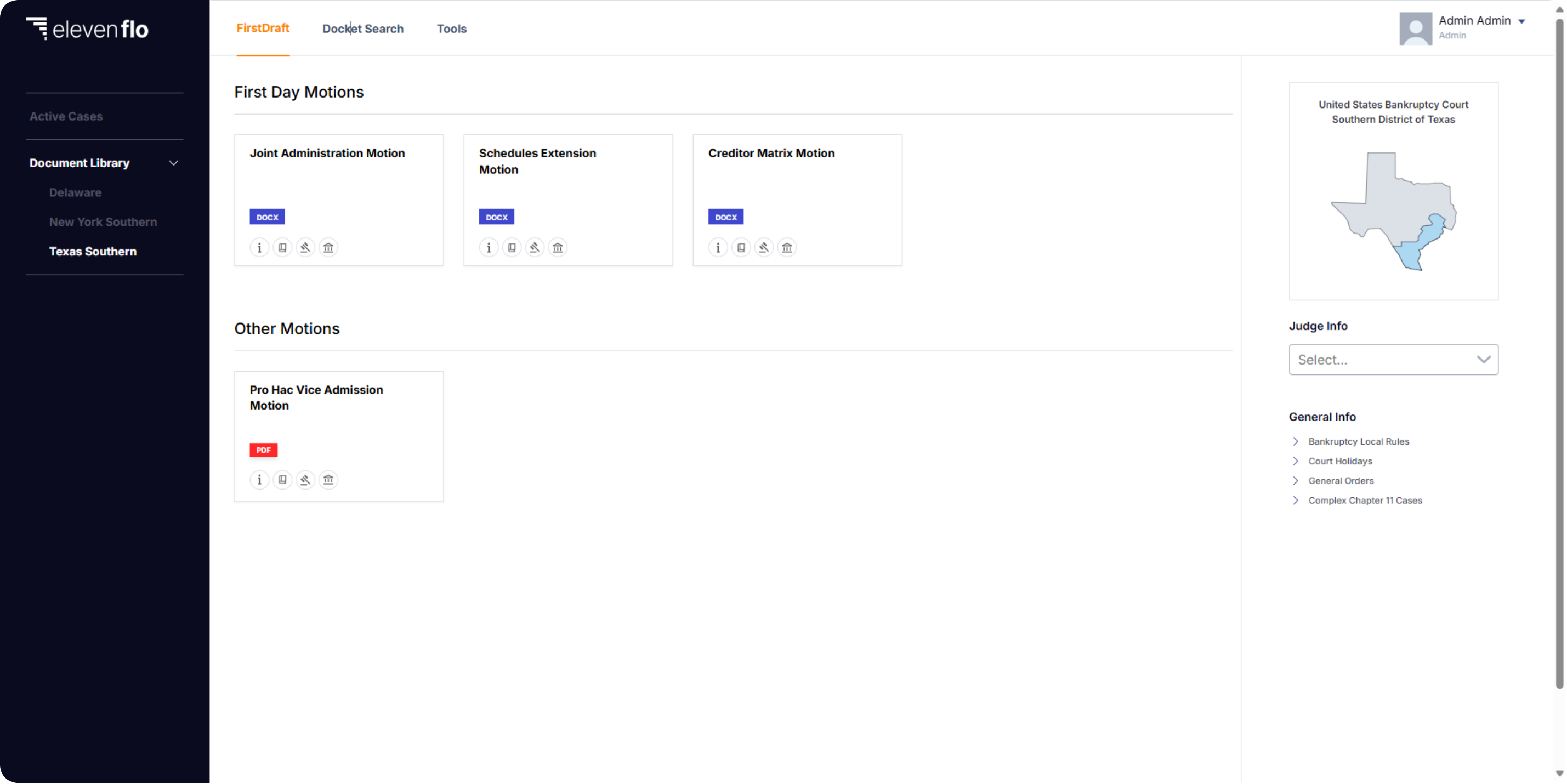Click the delete icon on Pro Hac Vice Admission Motion
The width and height of the screenshot is (1567, 784).
coord(329,480)
